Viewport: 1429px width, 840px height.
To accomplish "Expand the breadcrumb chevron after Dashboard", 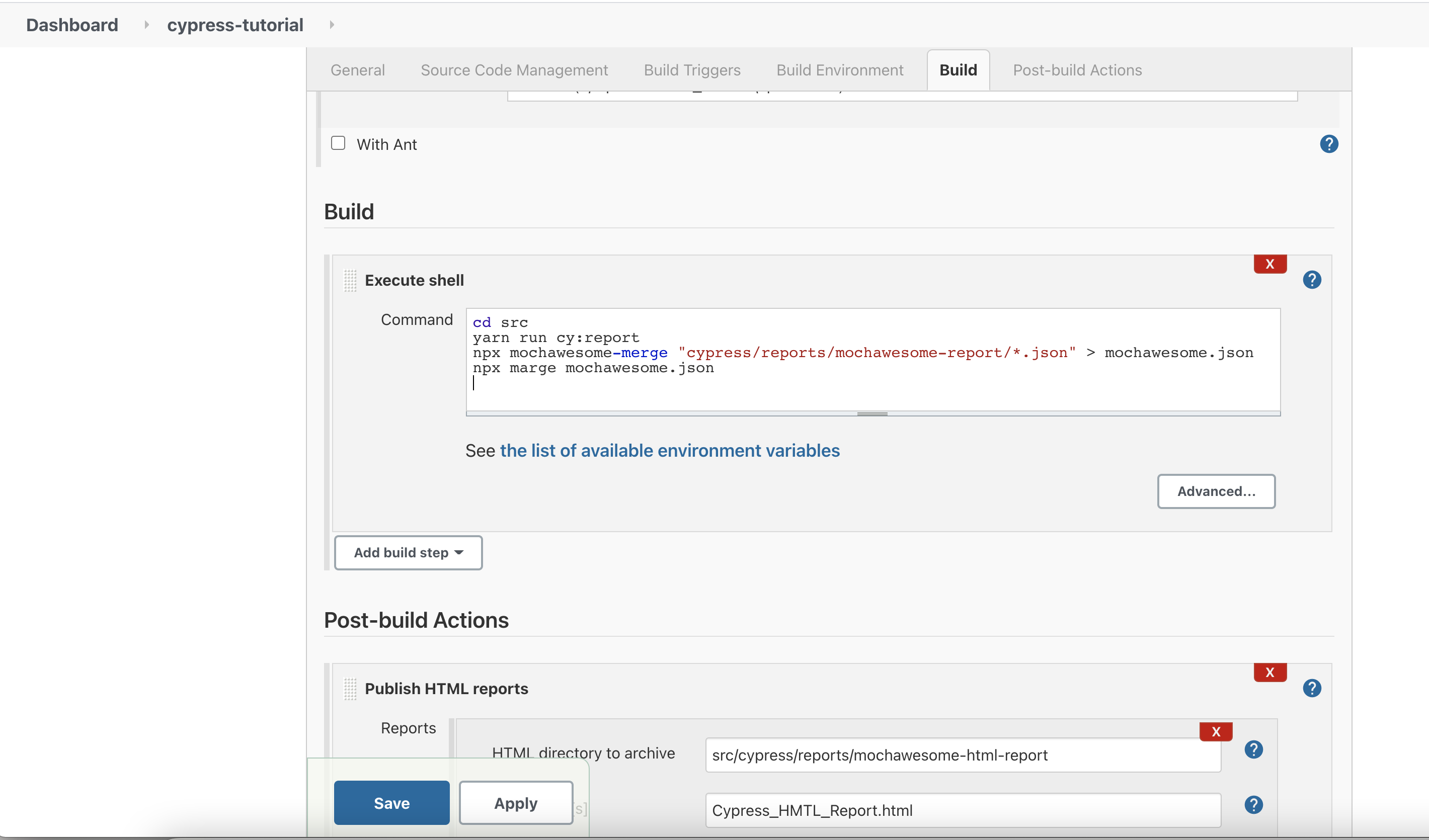I will coord(146,25).
